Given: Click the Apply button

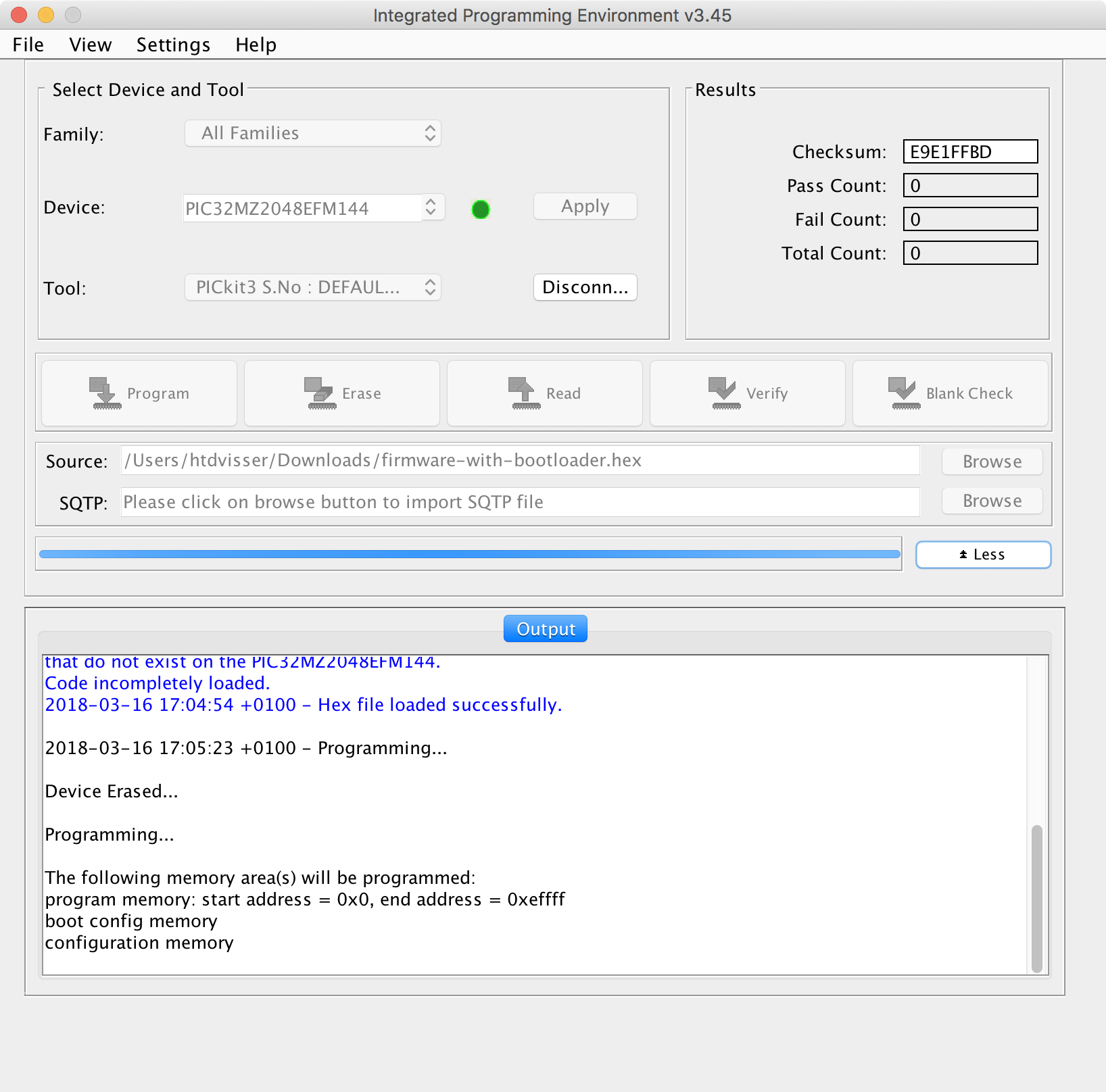Looking at the screenshot, I should tap(585, 206).
